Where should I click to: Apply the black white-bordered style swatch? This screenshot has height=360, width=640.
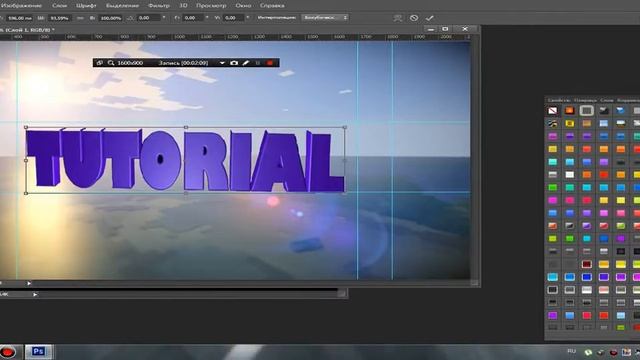(x=552, y=290)
